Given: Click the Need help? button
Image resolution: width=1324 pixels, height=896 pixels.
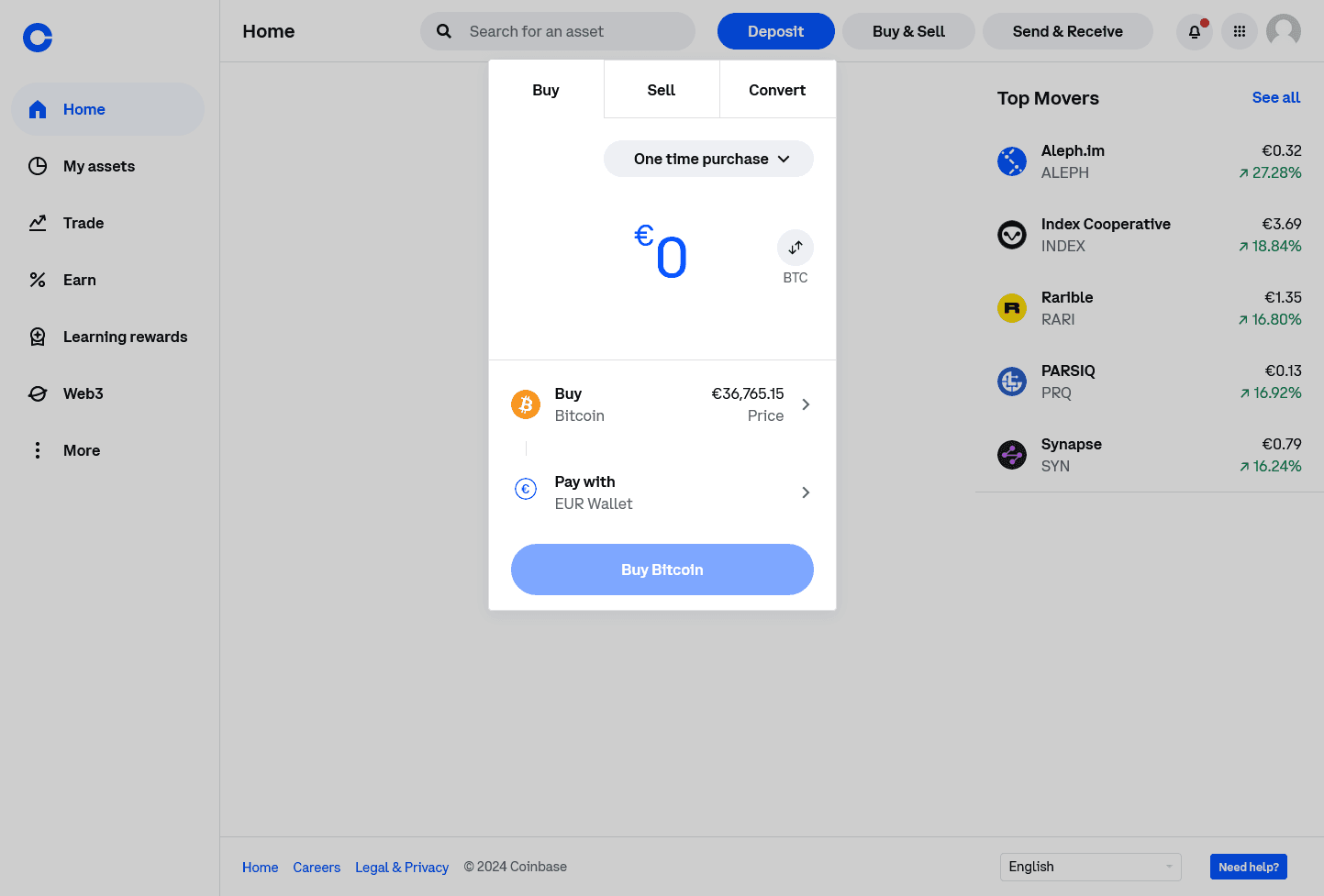Looking at the screenshot, I should click(x=1249, y=867).
